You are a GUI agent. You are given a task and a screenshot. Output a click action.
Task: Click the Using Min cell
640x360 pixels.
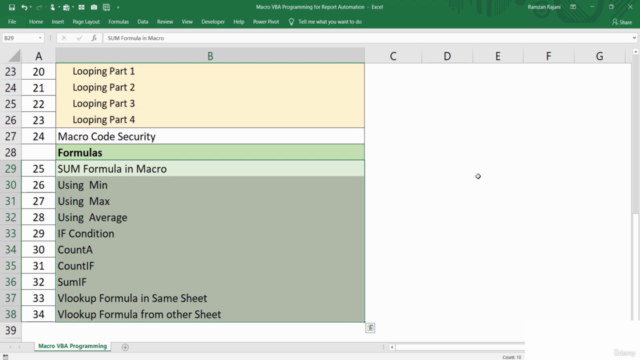click(210, 185)
